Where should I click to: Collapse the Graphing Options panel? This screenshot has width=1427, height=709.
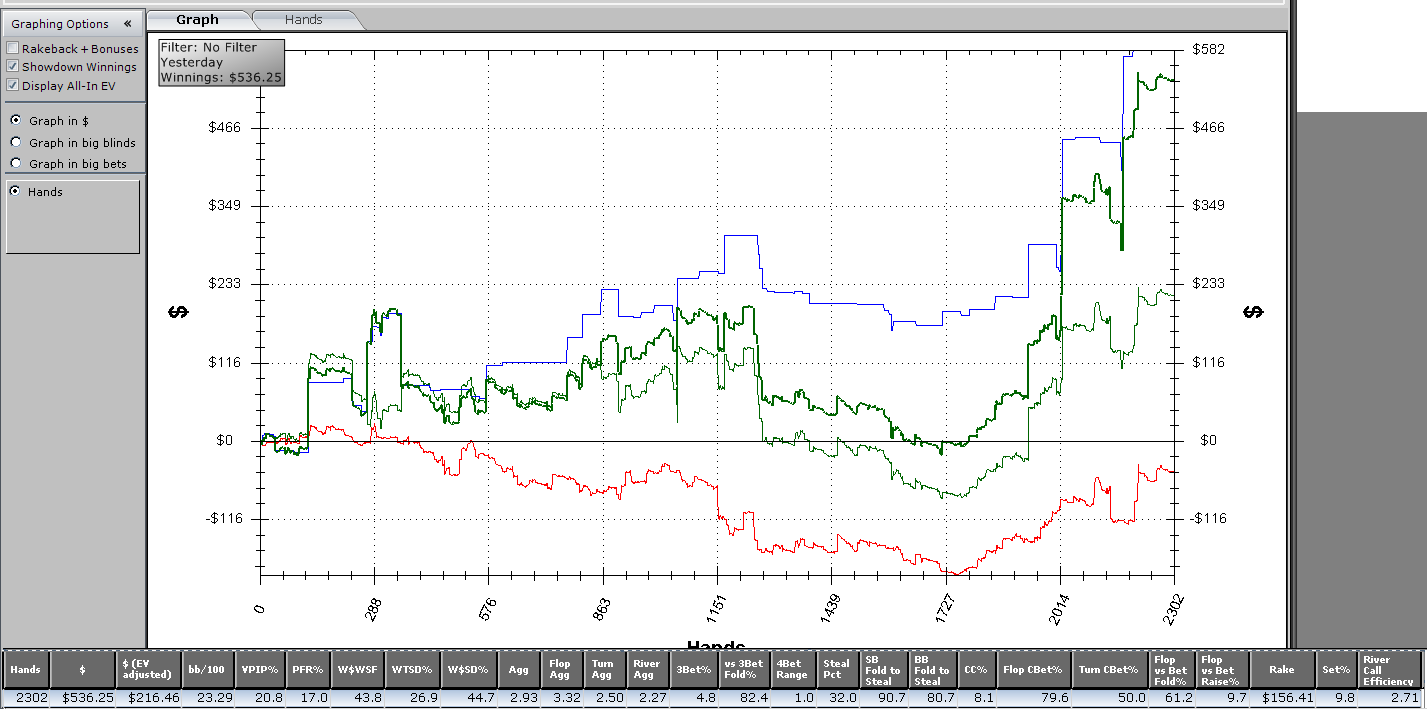click(127, 24)
